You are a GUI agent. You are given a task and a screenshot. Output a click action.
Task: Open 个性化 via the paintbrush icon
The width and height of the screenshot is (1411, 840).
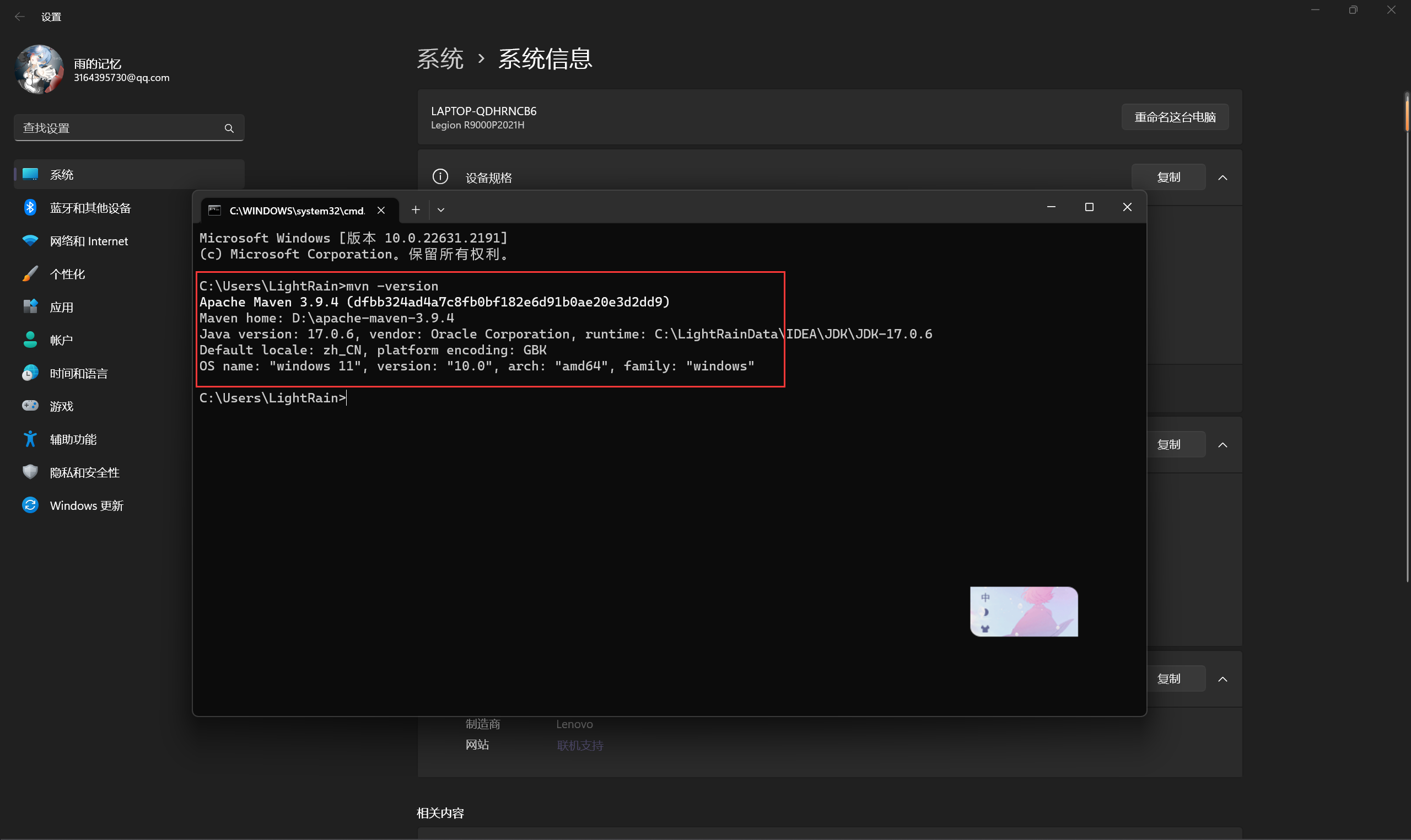(30, 274)
